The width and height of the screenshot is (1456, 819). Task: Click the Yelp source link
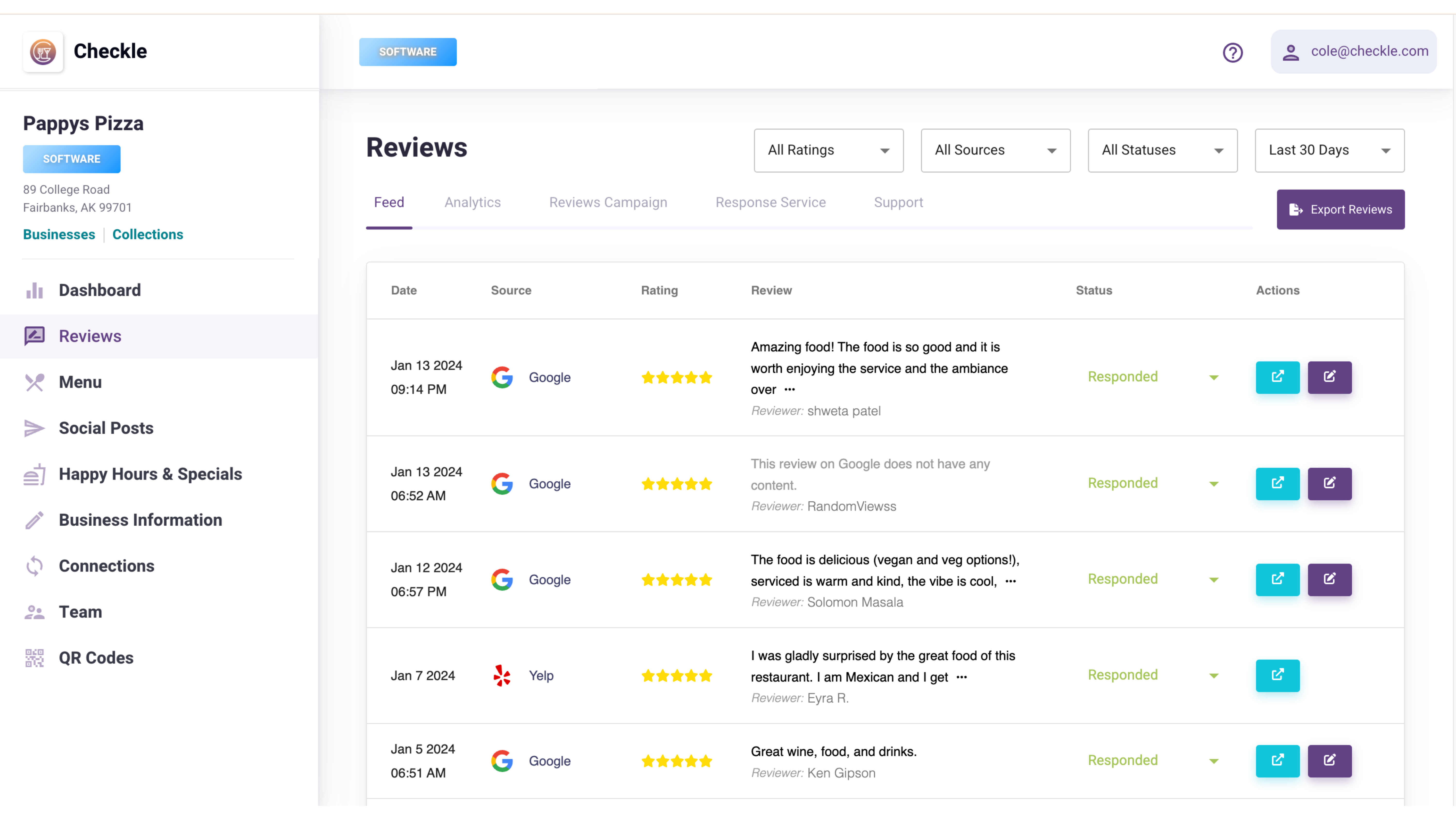click(541, 676)
